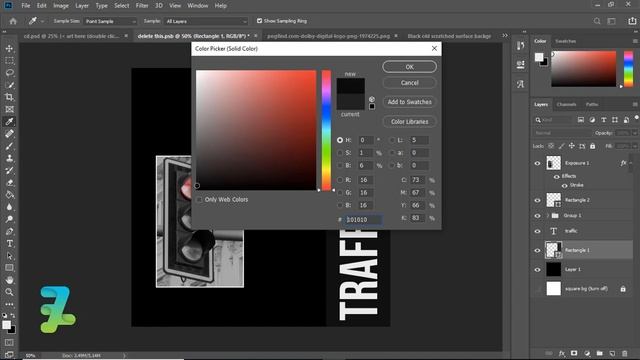Click the current color swatch in dialog

coord(351,102)
